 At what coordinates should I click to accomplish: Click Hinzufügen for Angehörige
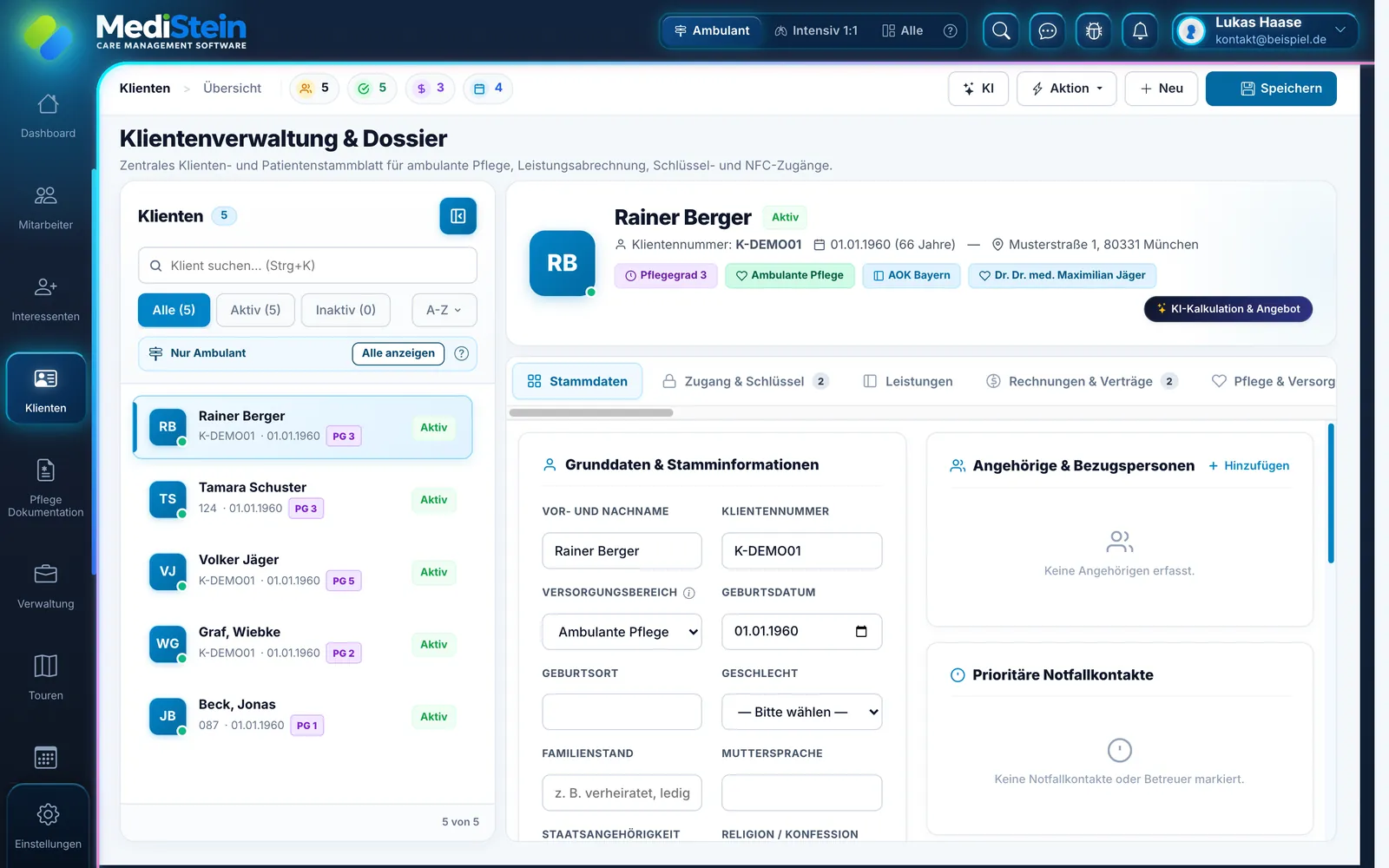point(1248,466)
